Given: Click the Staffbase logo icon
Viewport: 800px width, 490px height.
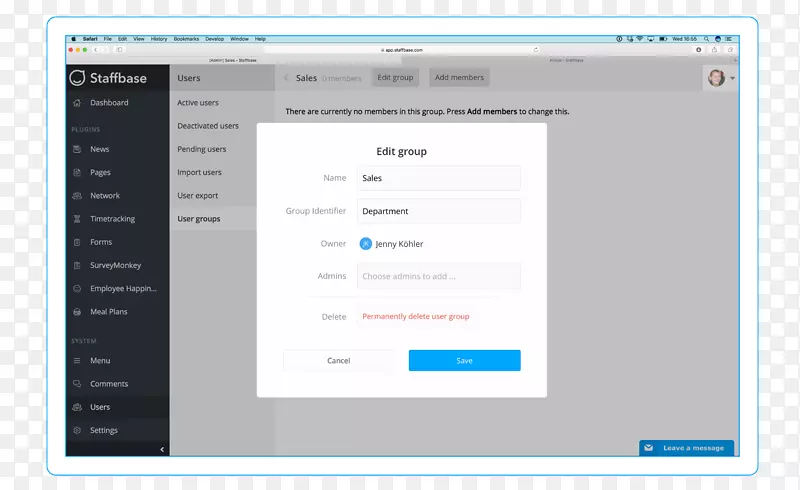Looking at the screenshot, I should pyautogui.click(x=77, y=78).
